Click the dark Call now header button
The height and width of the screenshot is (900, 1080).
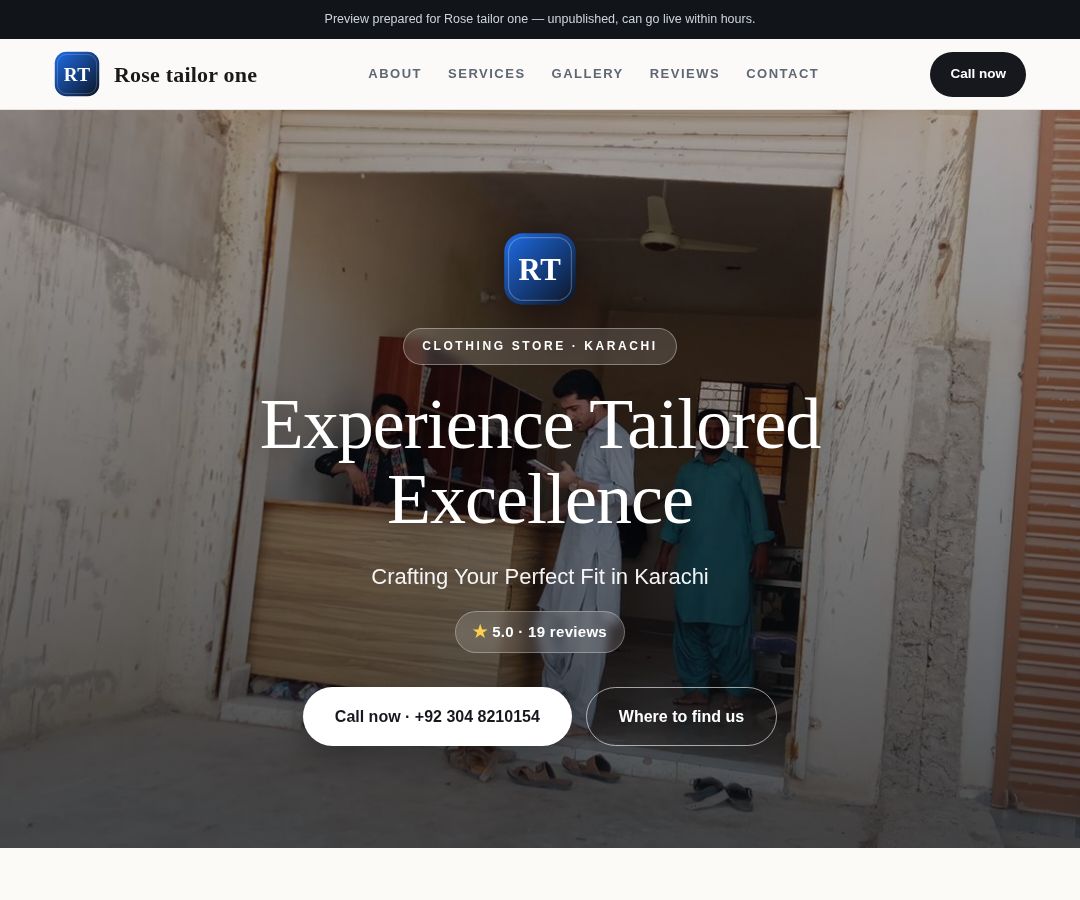[977, 74]
